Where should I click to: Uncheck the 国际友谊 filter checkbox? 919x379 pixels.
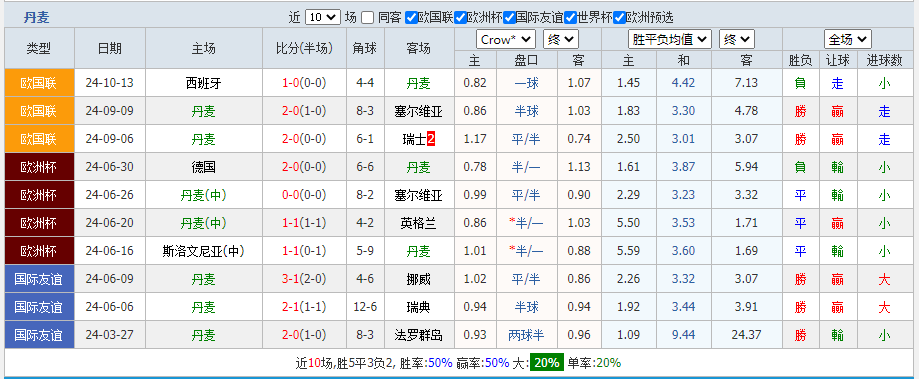pyautogui.click(x=509, y=18)
